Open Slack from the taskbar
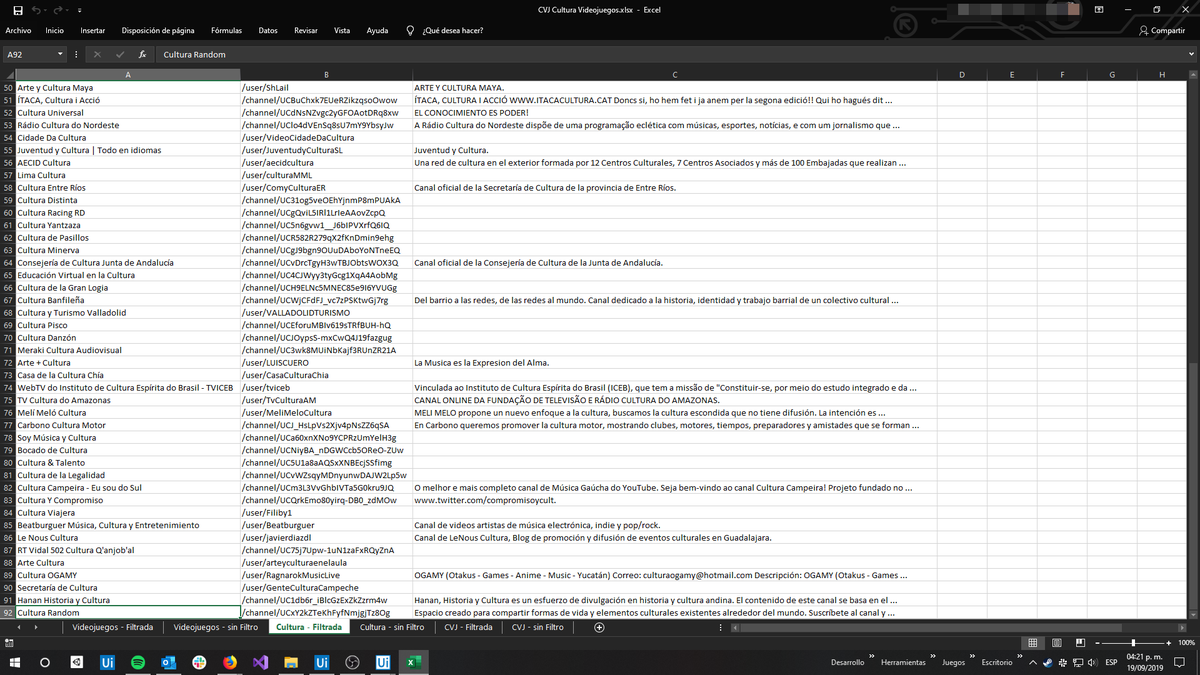 point(200,662)
